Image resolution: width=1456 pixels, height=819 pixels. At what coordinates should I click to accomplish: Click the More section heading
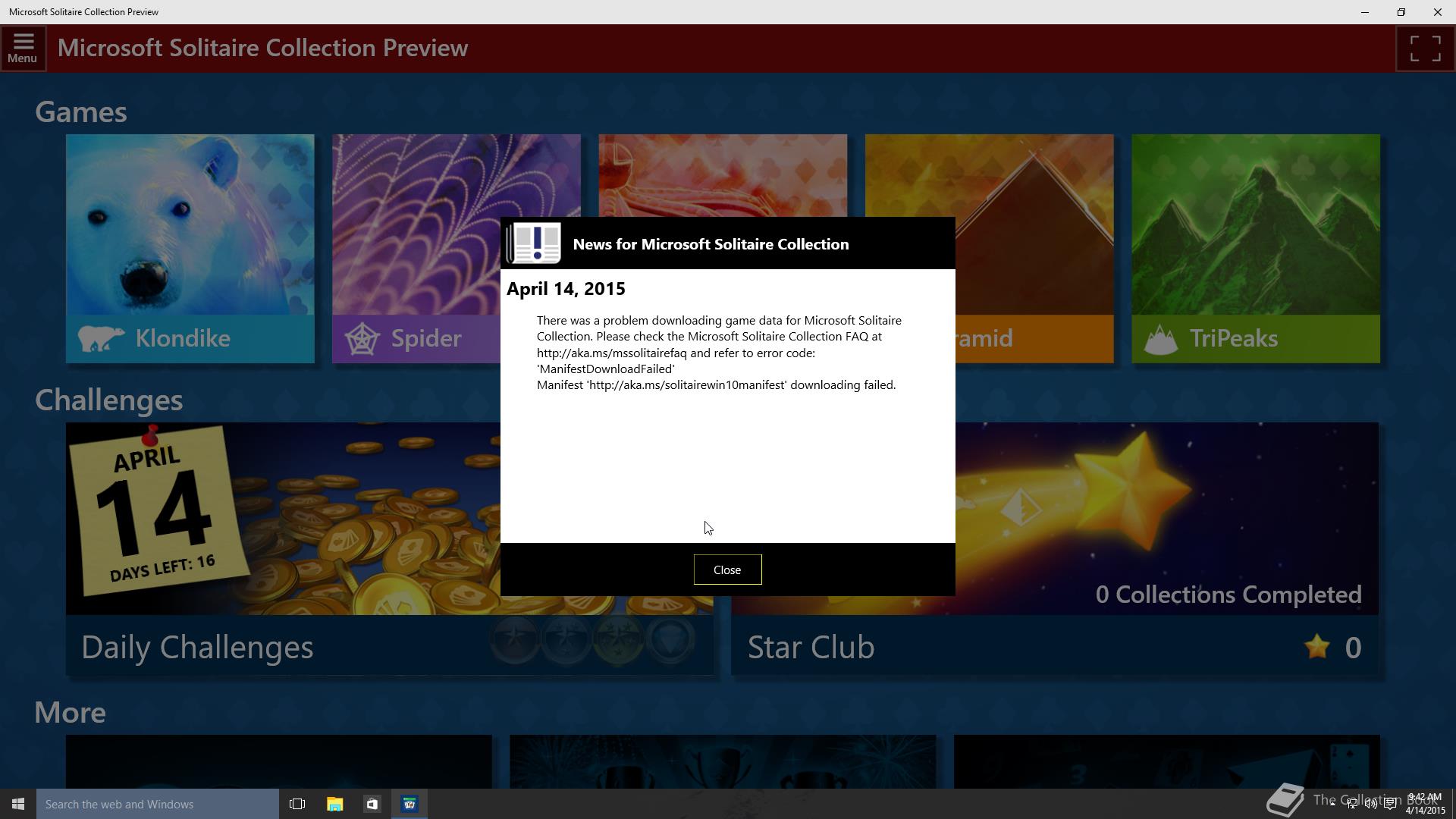tap(70, 712)
